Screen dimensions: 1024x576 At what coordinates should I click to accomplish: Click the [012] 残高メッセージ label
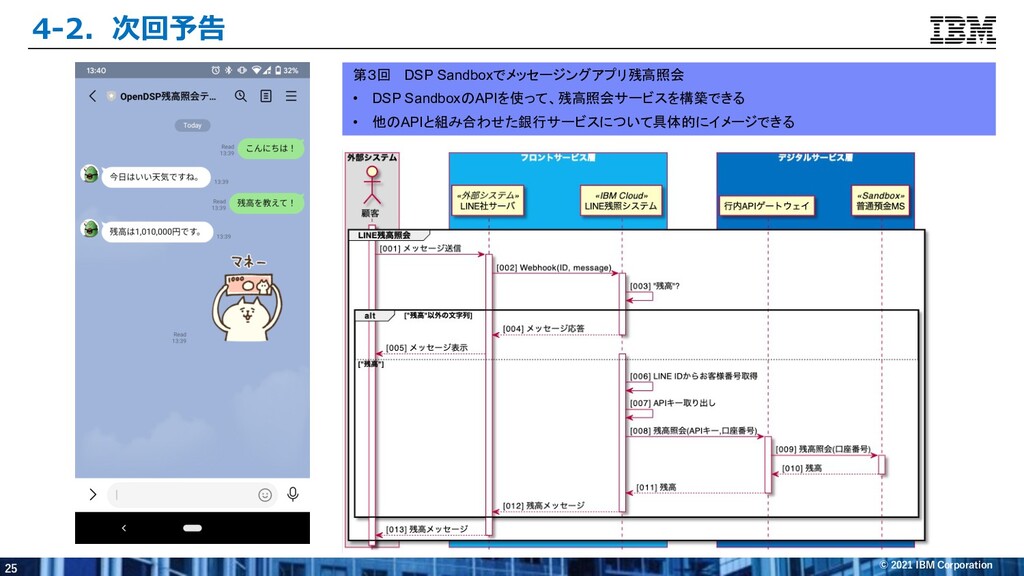click(x=543, y=505)
